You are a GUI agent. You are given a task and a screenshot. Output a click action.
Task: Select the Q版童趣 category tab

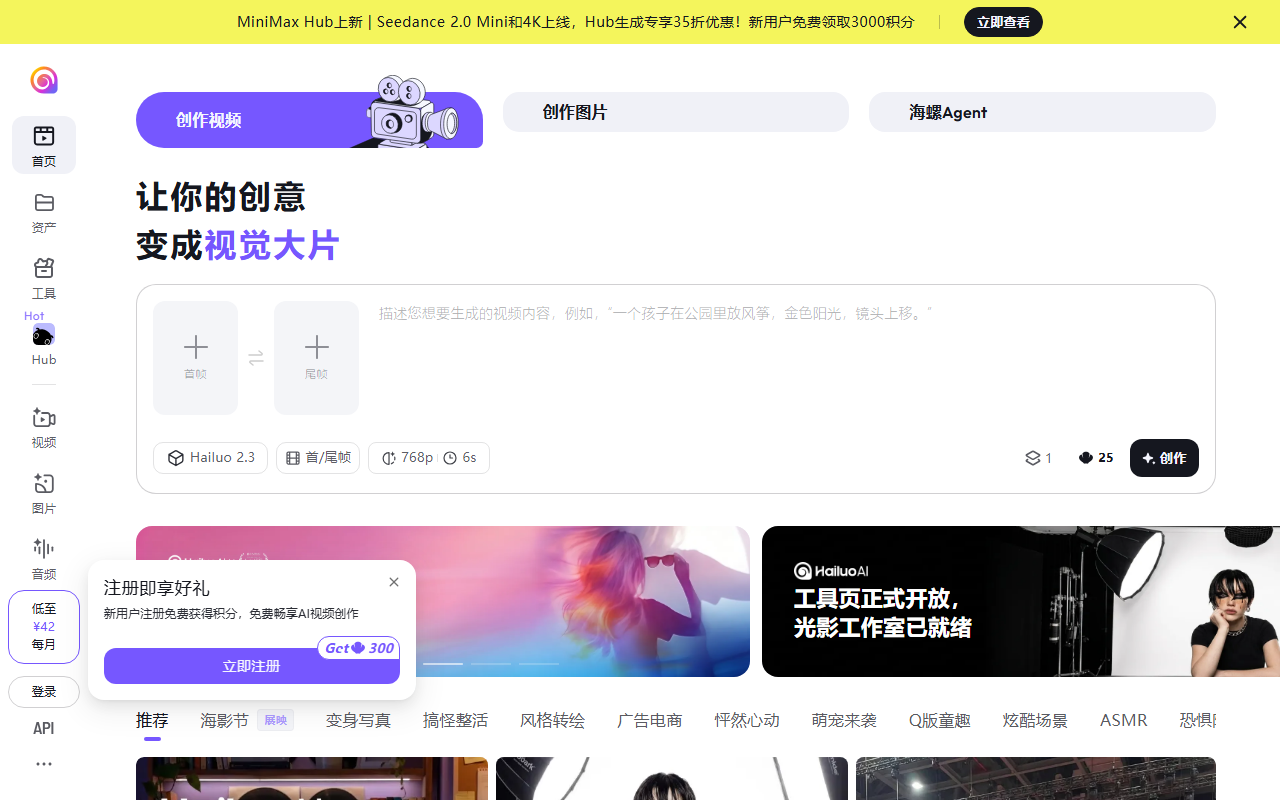click(x=940, y=720)
